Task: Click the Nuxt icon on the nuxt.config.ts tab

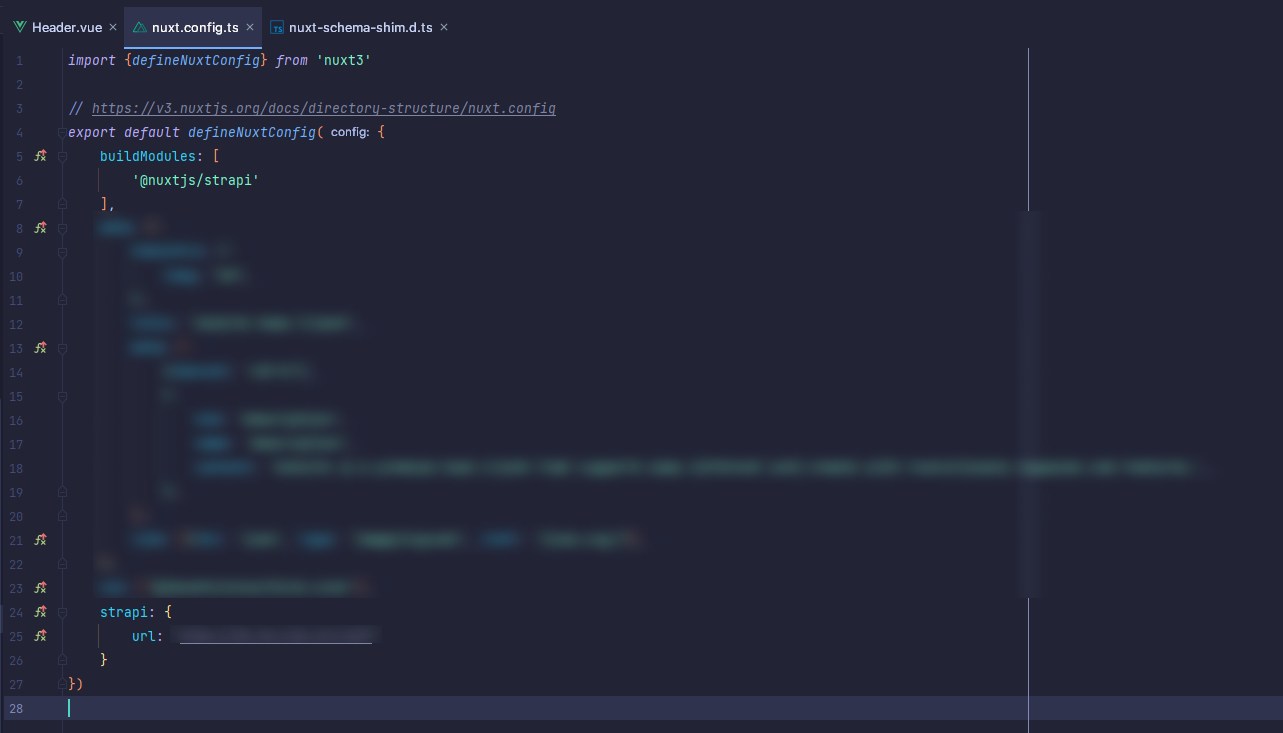Action: (139, 27)
